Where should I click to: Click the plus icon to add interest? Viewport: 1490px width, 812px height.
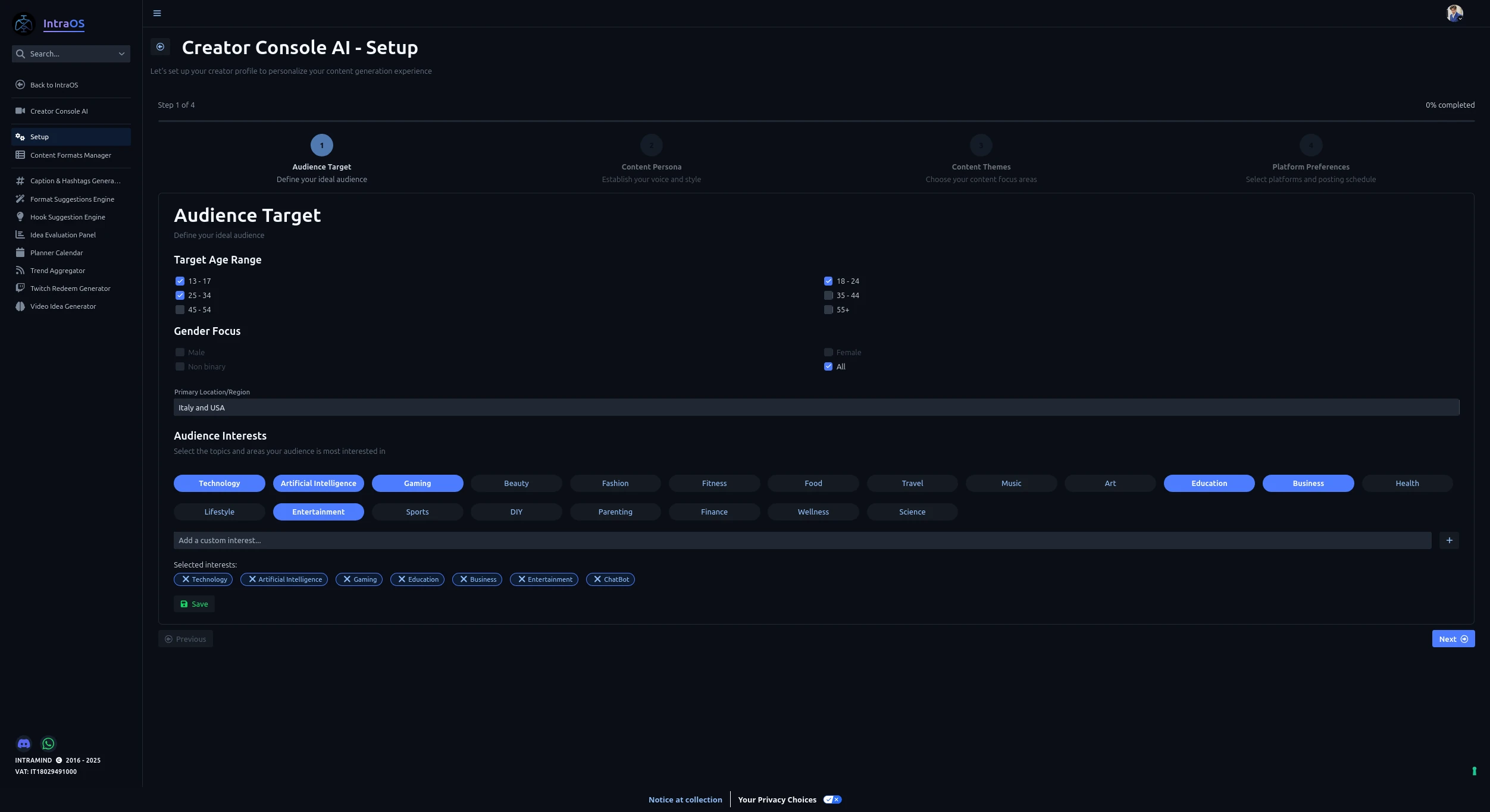1449,540
